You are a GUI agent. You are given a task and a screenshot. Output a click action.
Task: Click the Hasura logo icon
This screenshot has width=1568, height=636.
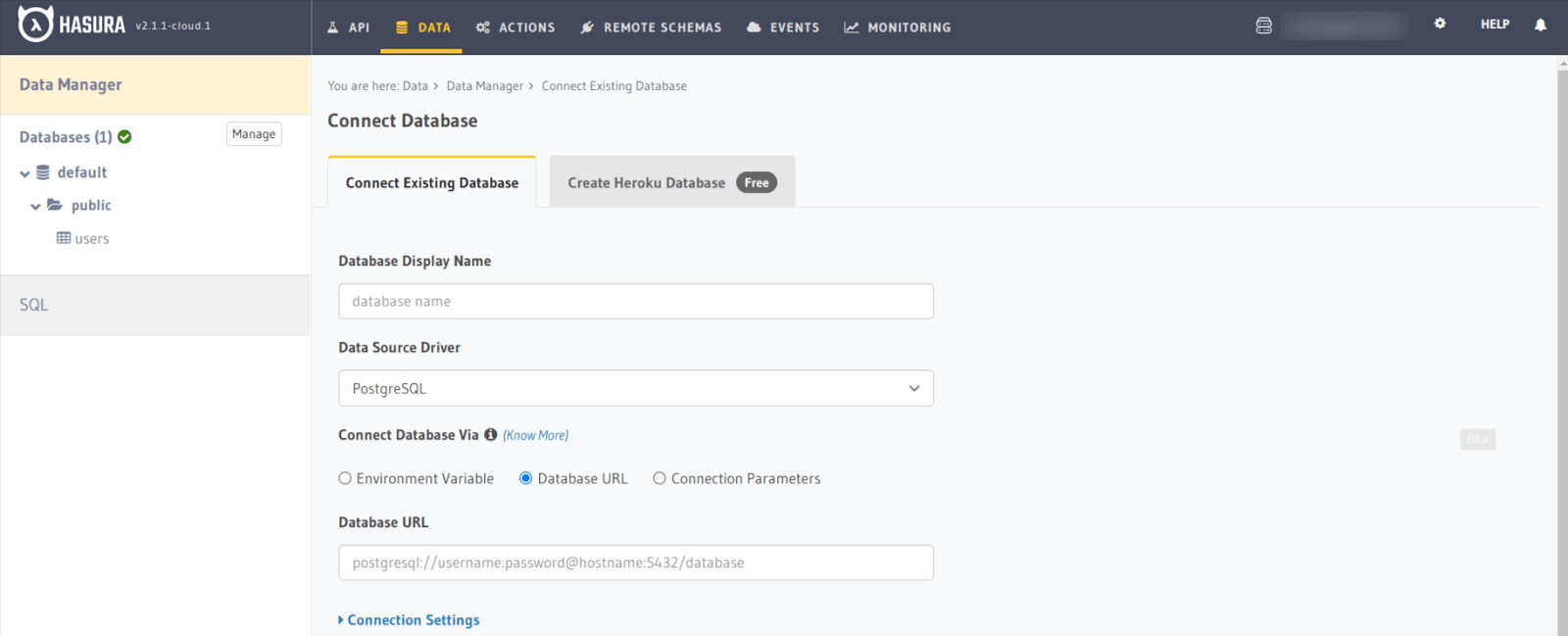[x=35, y=24]
